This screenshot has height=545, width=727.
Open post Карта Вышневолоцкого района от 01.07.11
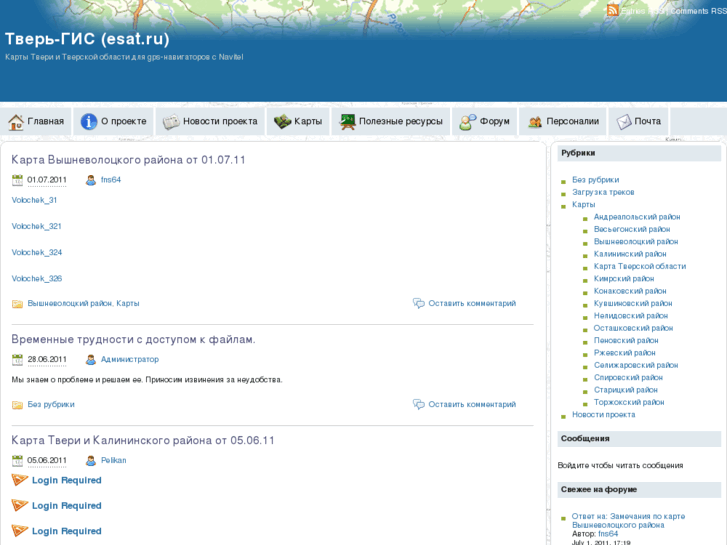click(x=128, y=160)
